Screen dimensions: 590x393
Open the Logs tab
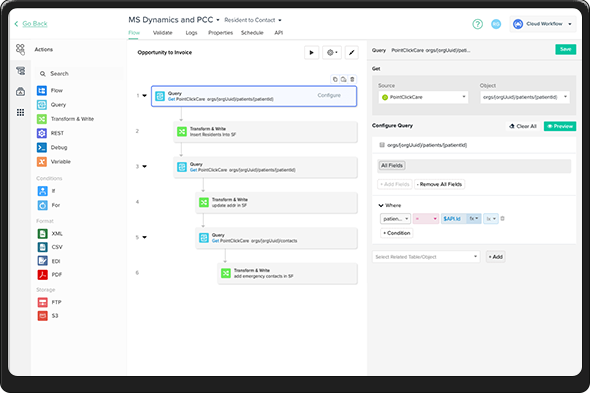[191, 33]
